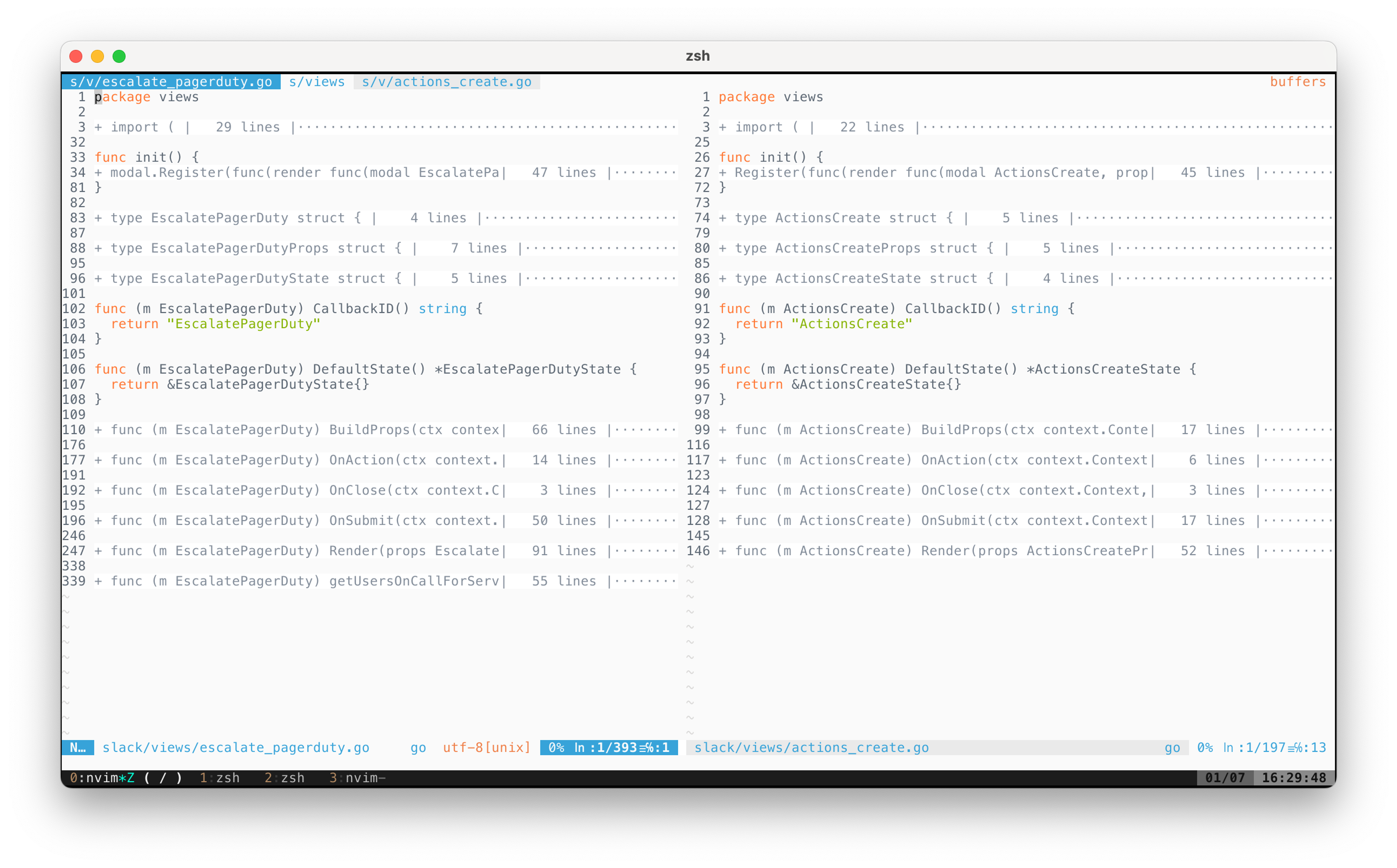Click the yellow minimize window button

(98, 56)
